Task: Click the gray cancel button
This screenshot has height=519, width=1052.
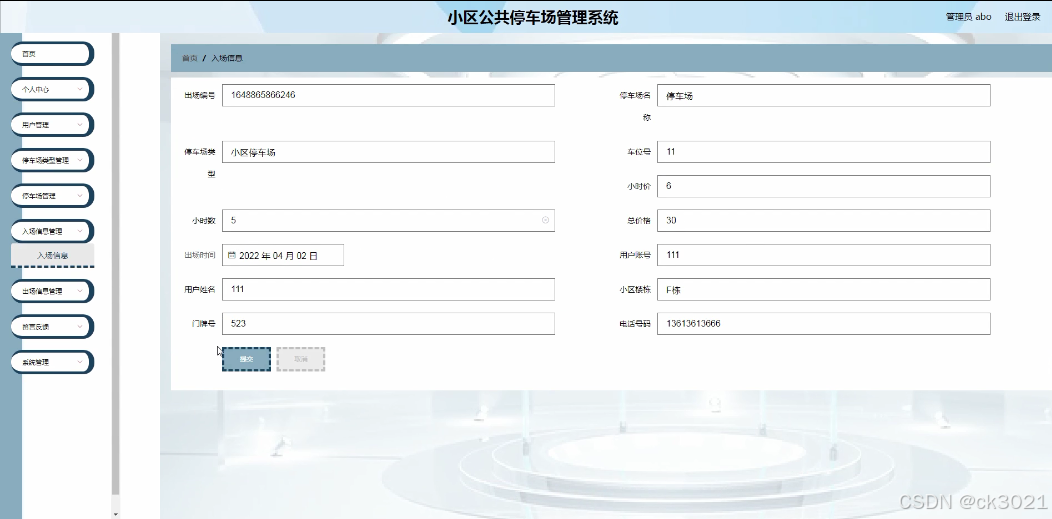Action: (301, 359)
